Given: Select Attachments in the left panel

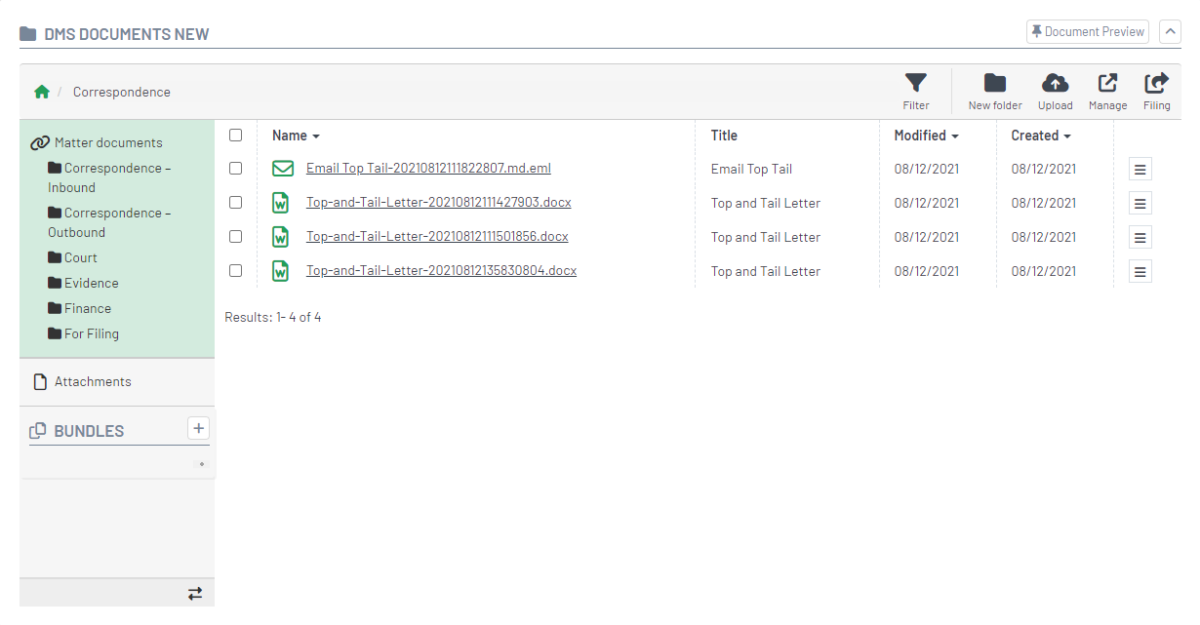Looking at the screenshot, I should click(x=92, y=382).
